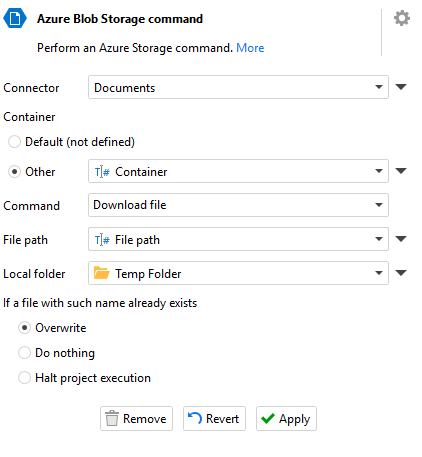This screenshot has height=457, width=422.
Task: Select Default (not defined) container option
Action: pyautogui.click(x=14, y=142)
